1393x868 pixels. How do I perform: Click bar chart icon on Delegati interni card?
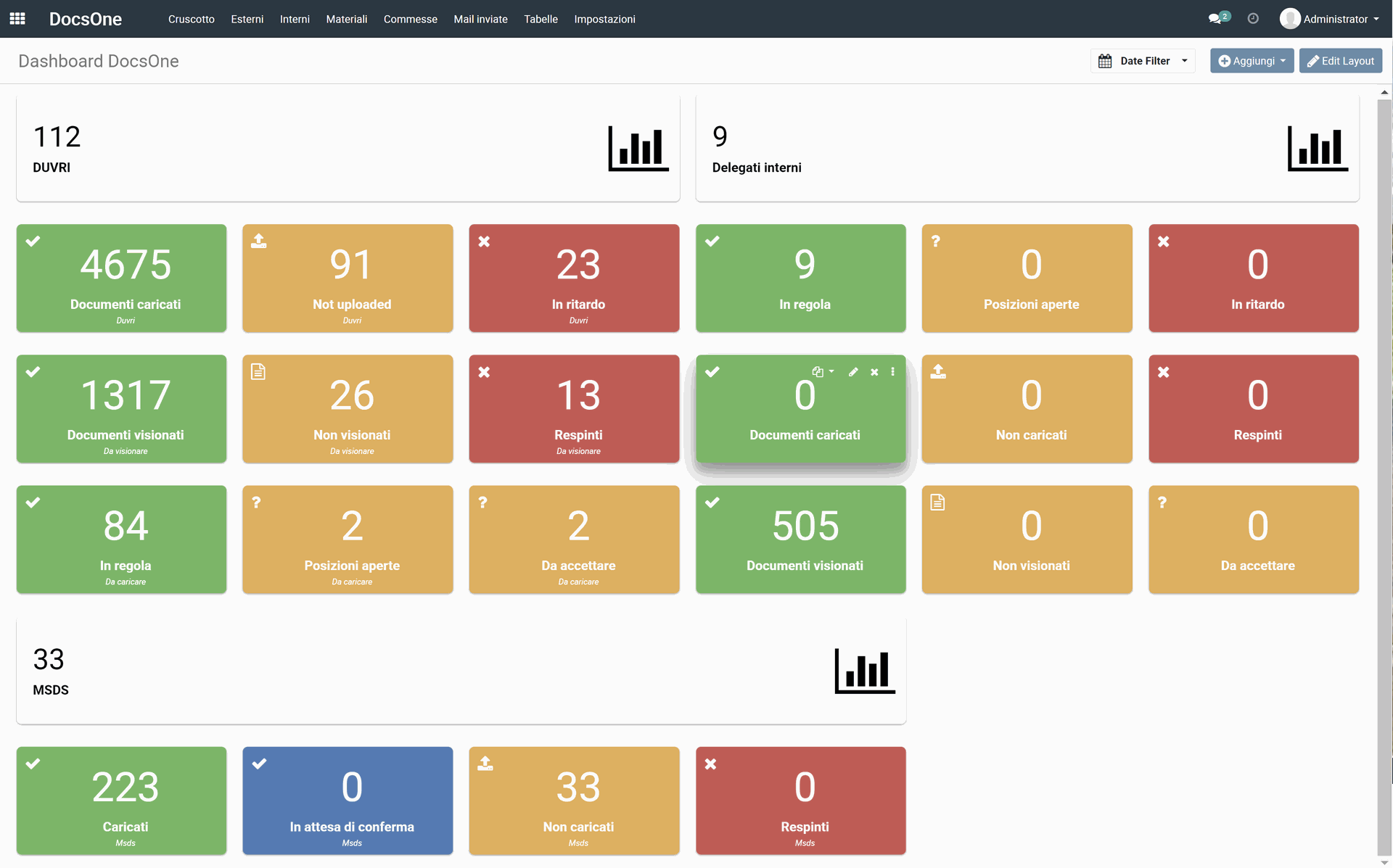1317,149
